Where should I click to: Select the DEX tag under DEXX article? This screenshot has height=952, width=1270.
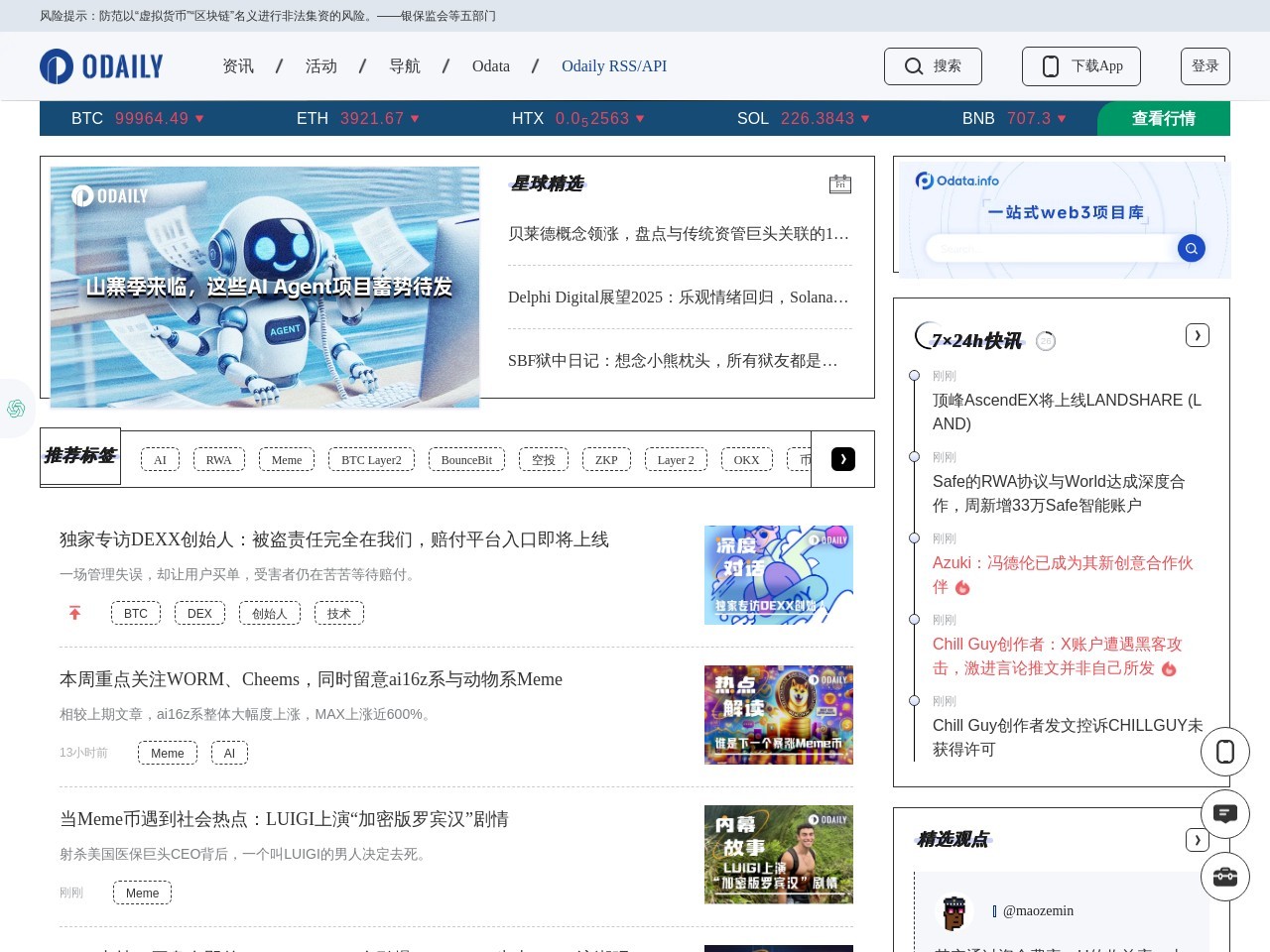pos(199,613)
